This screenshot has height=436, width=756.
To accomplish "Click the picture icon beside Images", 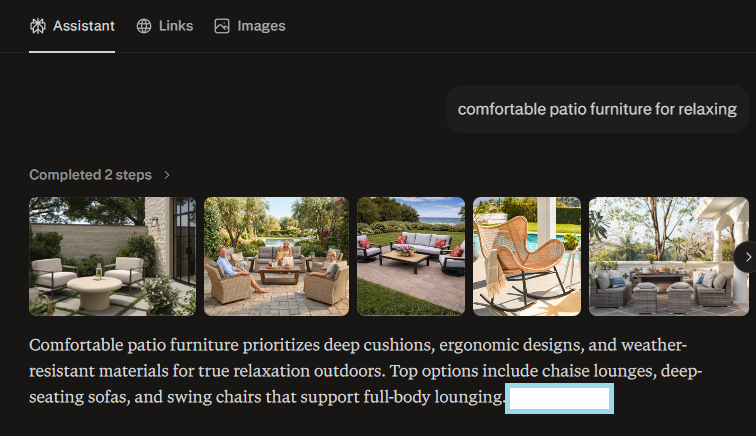I will tap(222, 26).
